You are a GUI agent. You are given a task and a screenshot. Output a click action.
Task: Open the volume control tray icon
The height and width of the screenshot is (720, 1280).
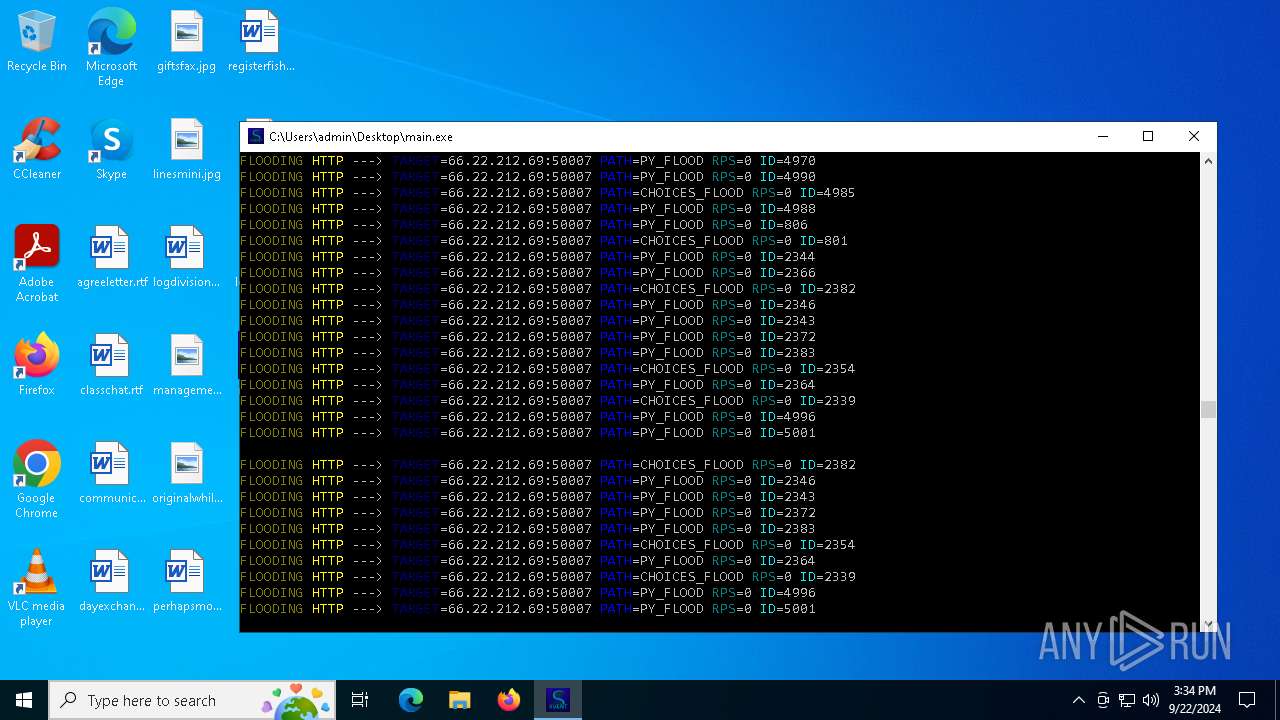[1151, 700]
